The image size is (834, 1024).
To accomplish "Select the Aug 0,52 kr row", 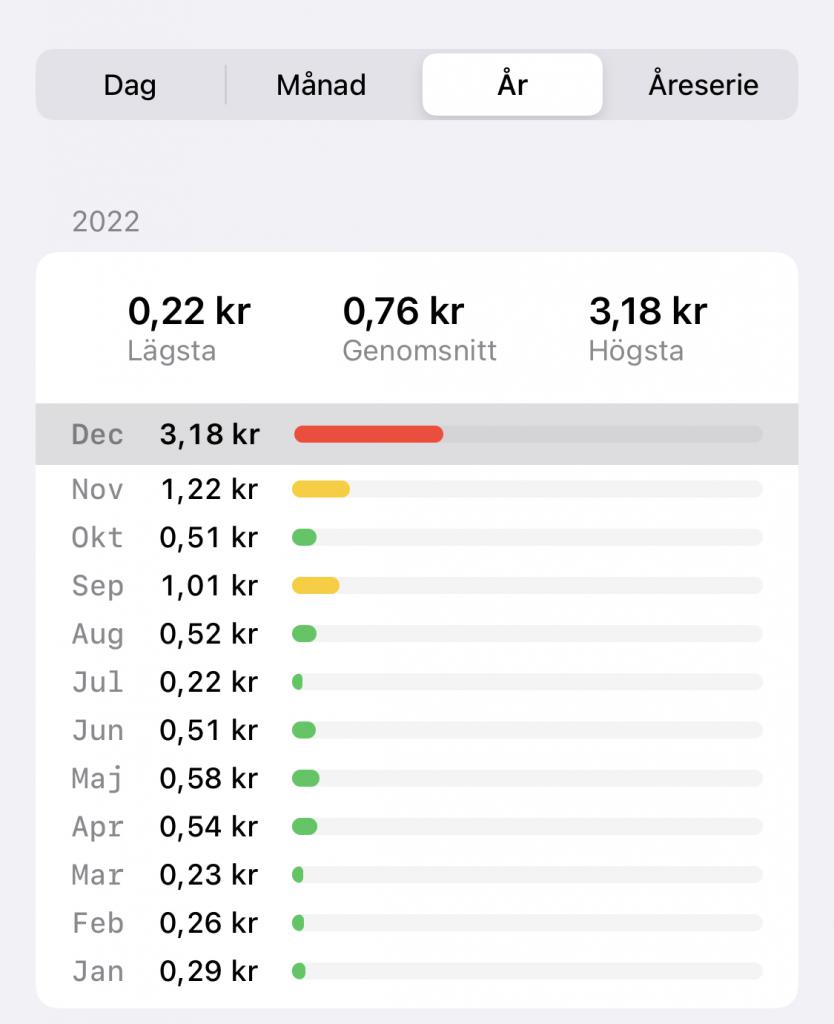I will [417, 634].
